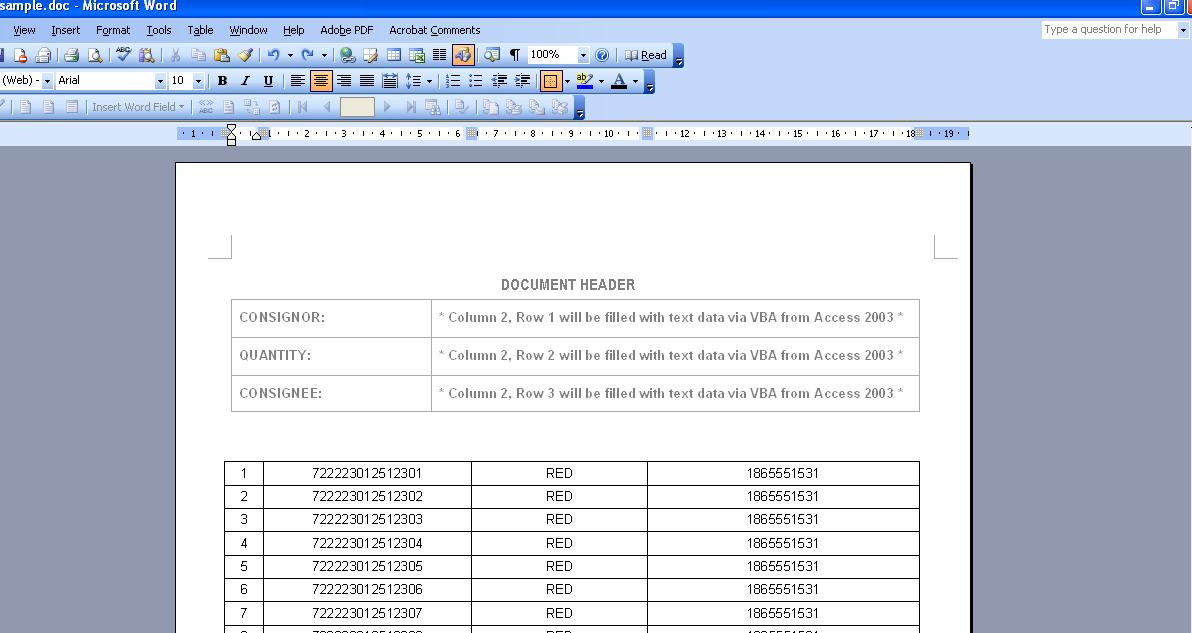This screenshot has height=633, width=1192.
Task: Open the Print Preview tool
Action: (x=95, y=55)
